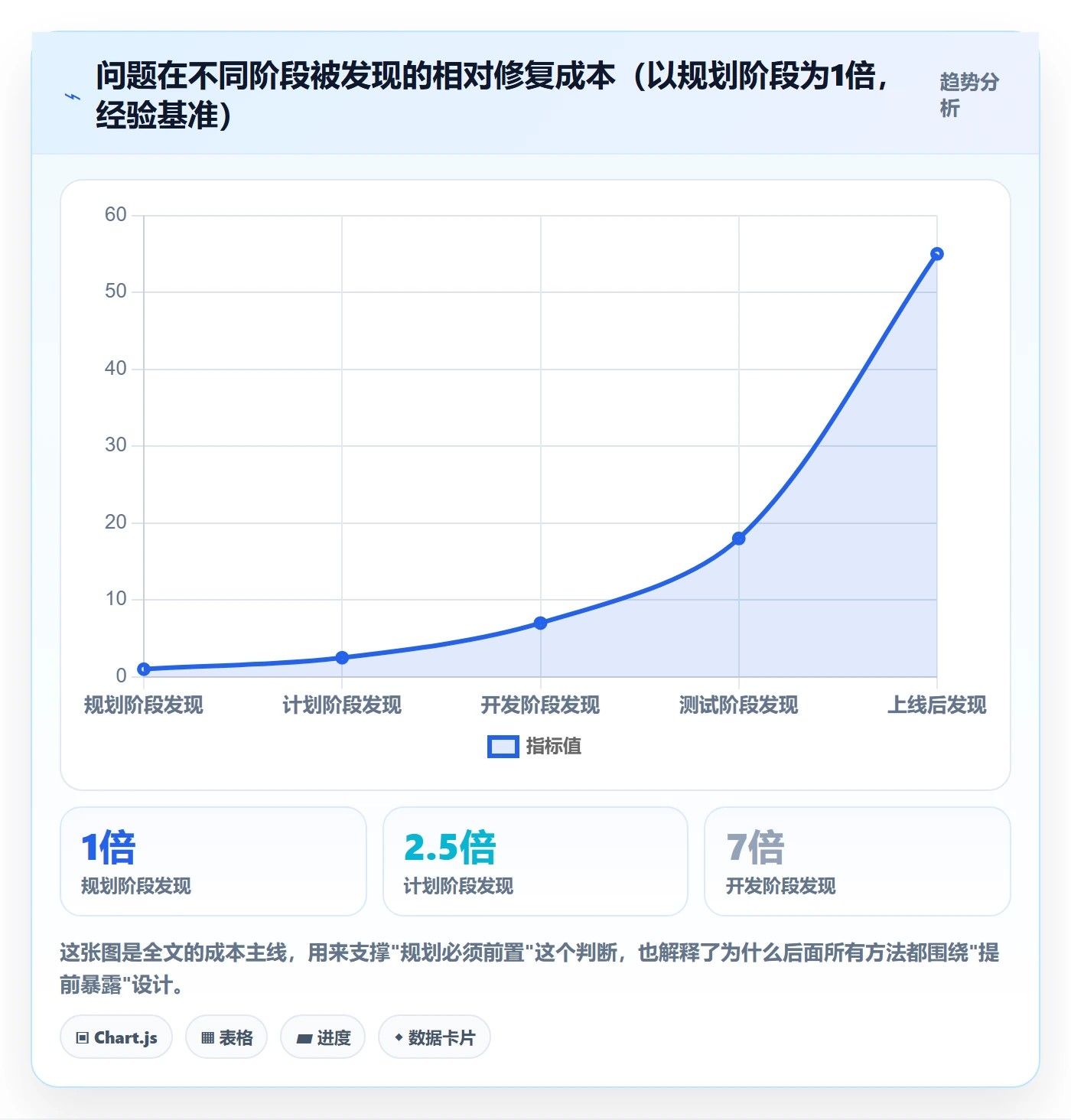Select the 开发阶段发现 data point on chart
The width and height of the screenshot is (1071, 1120).
click(x=540, y=623)
